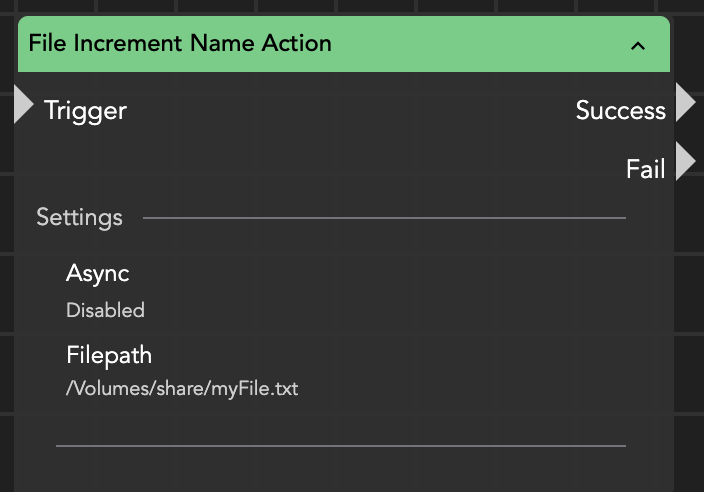
Task: Edit the /Volumes/share/myFile.txt path field
Action: (x=182, y=388)
